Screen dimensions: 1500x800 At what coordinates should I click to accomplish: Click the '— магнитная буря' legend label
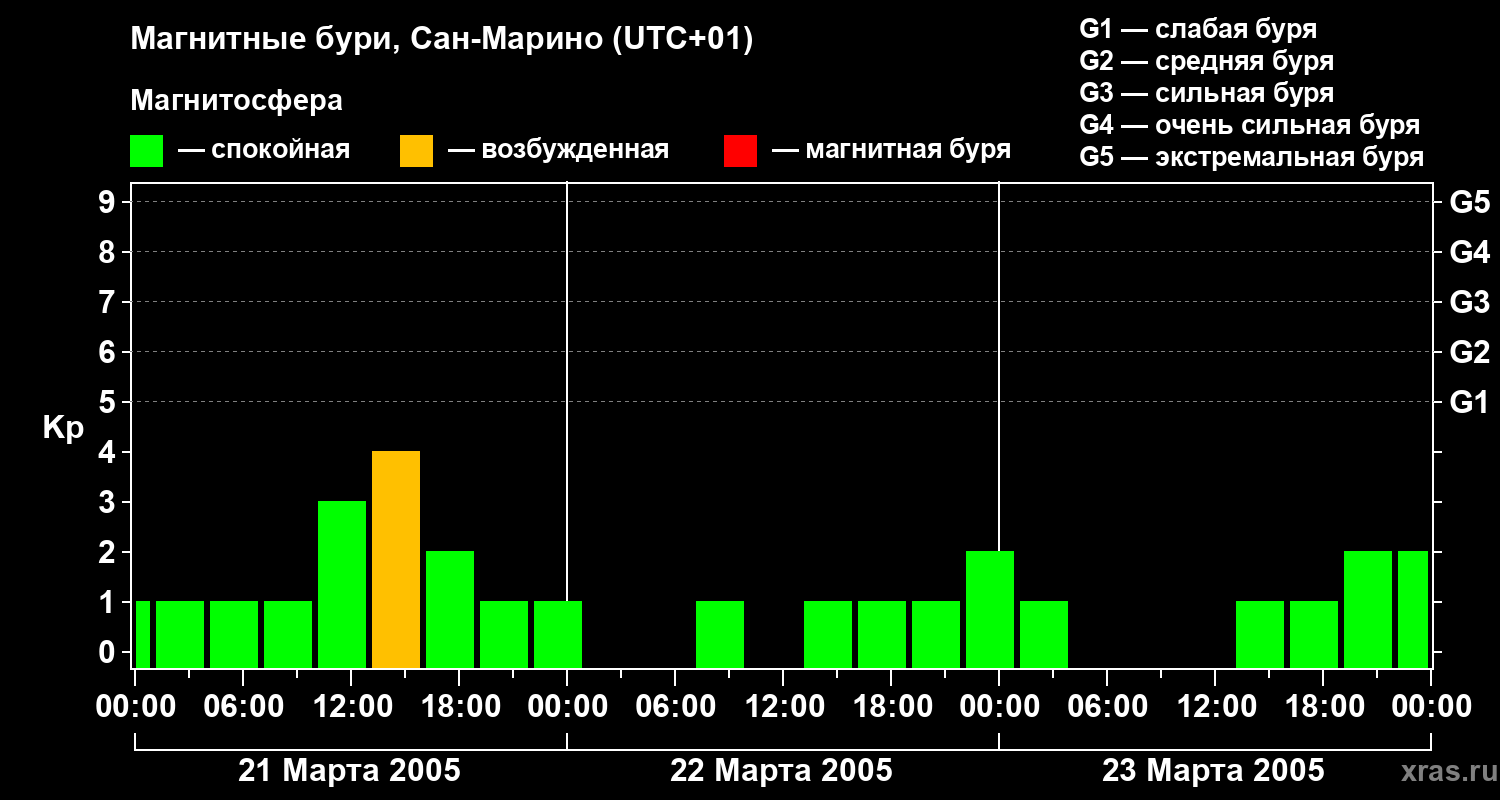coord(891,151)
